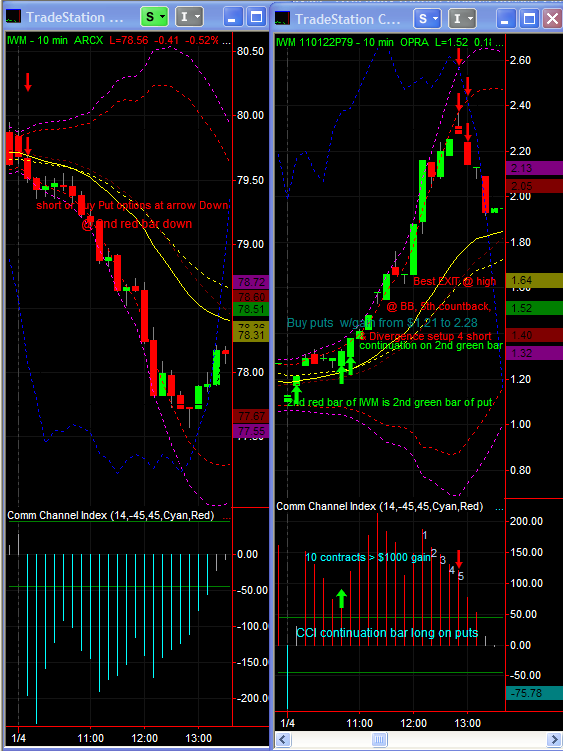Viewport: 563px width, 751px height.
Task: Select '10 contracts > $1000 gain' text
Action: (x=368, y=557)
